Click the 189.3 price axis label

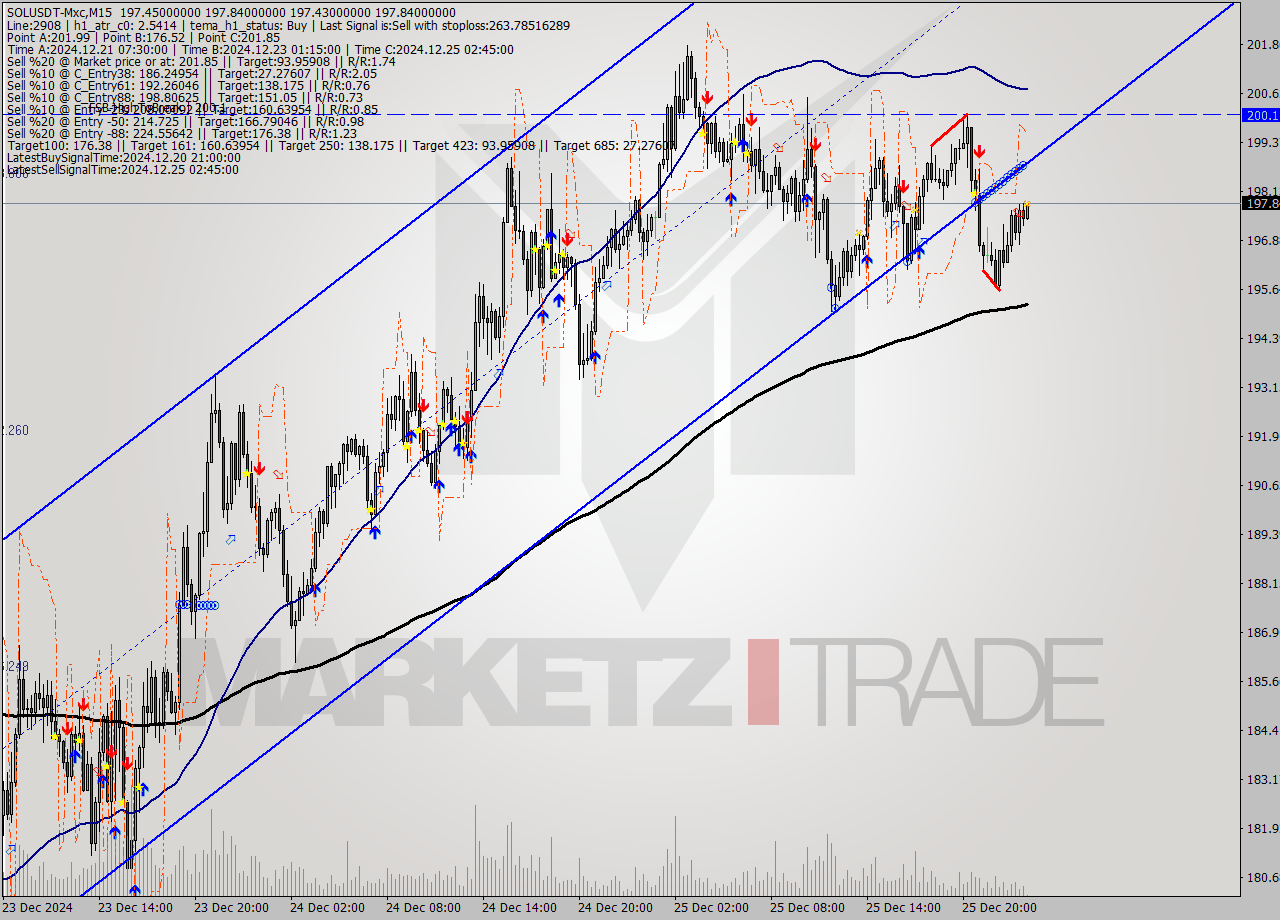click(1262, 534)
